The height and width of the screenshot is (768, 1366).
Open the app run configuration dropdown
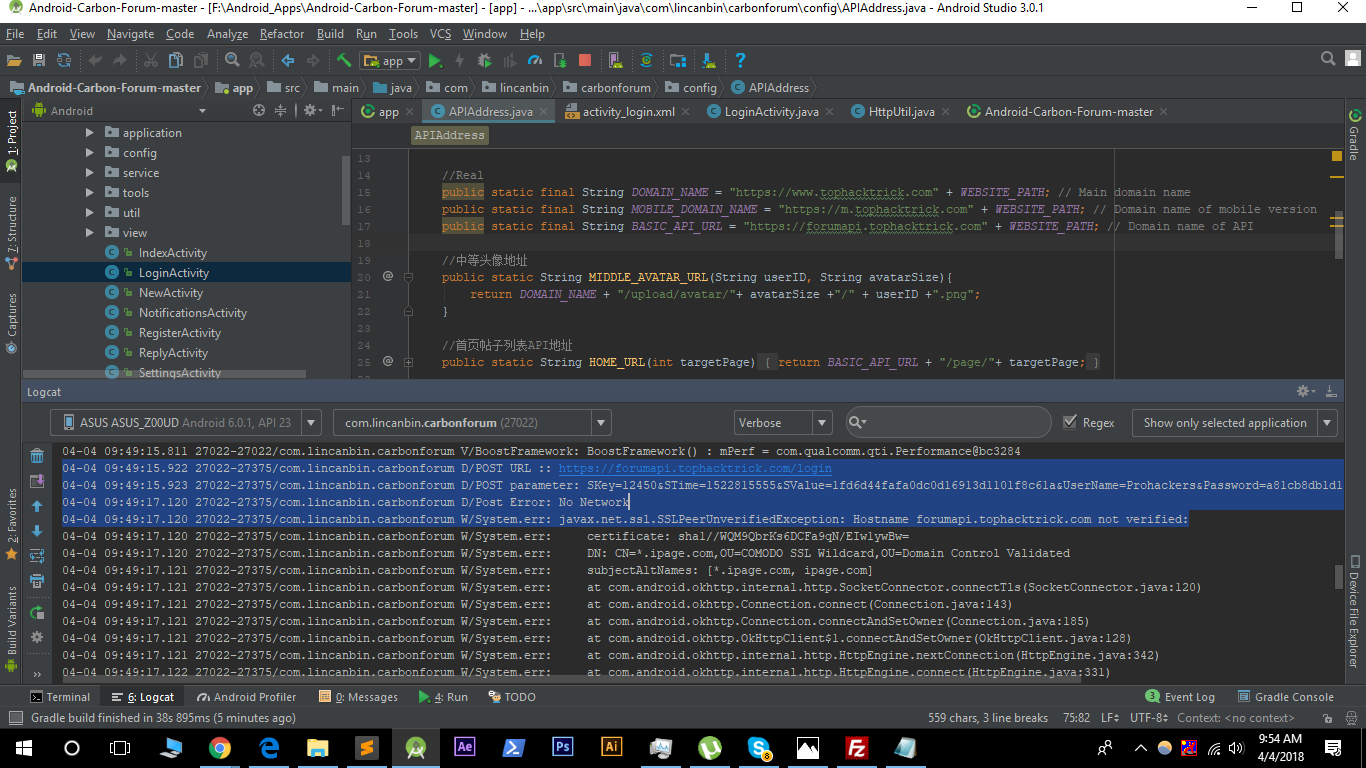click(x=390, y=61)
